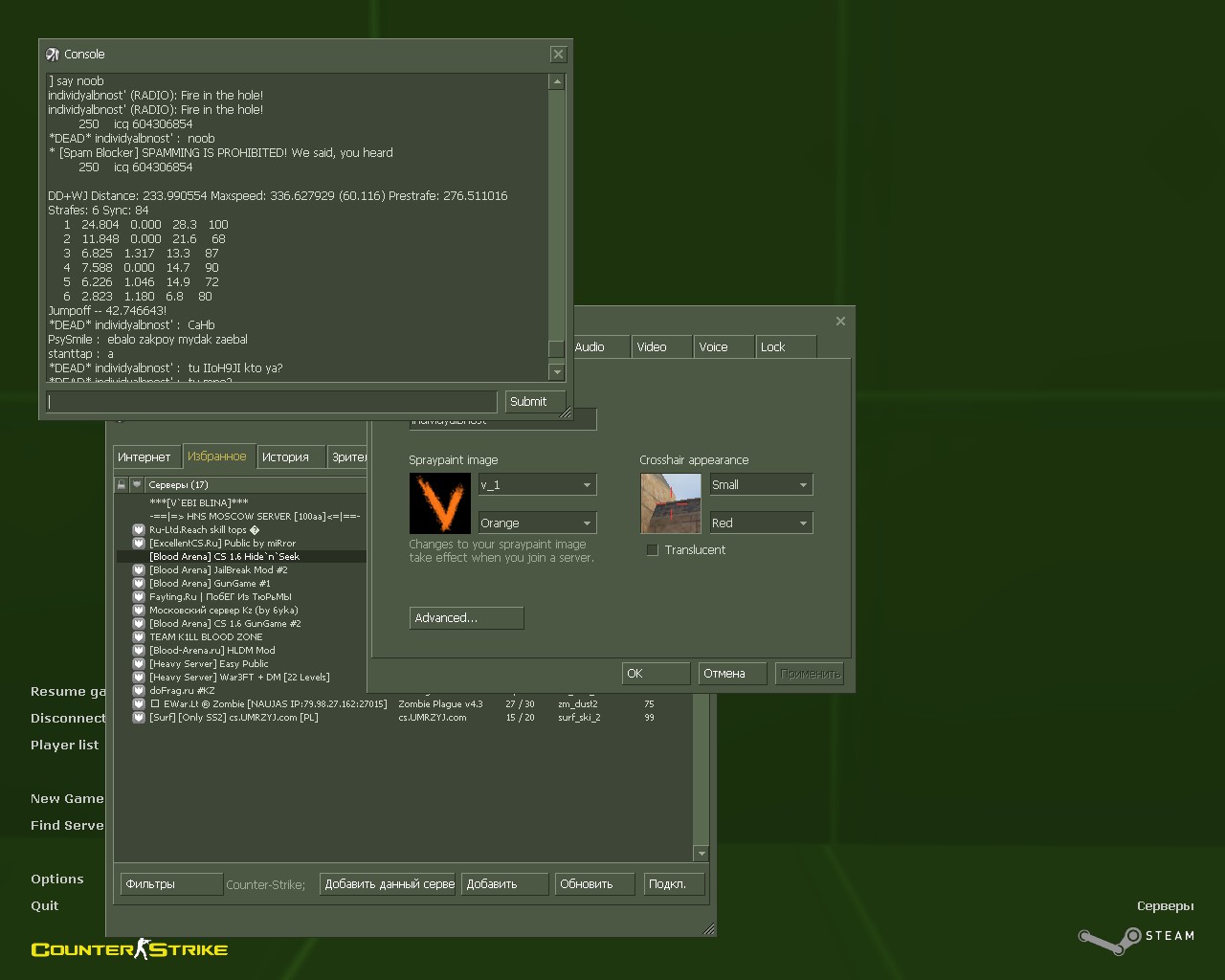This screenshot has height=980, width=1225.
Task: Open the crosshair size dropdown showing Small
Action: 761,485
